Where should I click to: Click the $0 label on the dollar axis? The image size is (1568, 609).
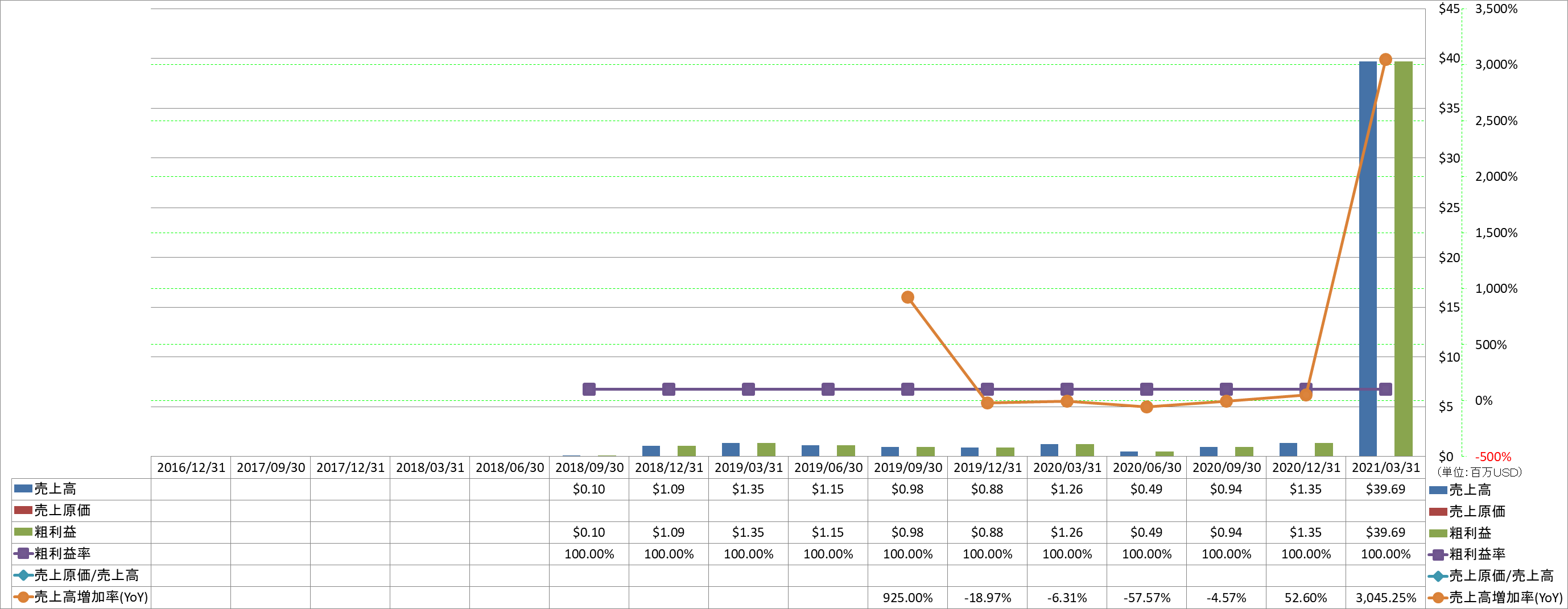1446,456
